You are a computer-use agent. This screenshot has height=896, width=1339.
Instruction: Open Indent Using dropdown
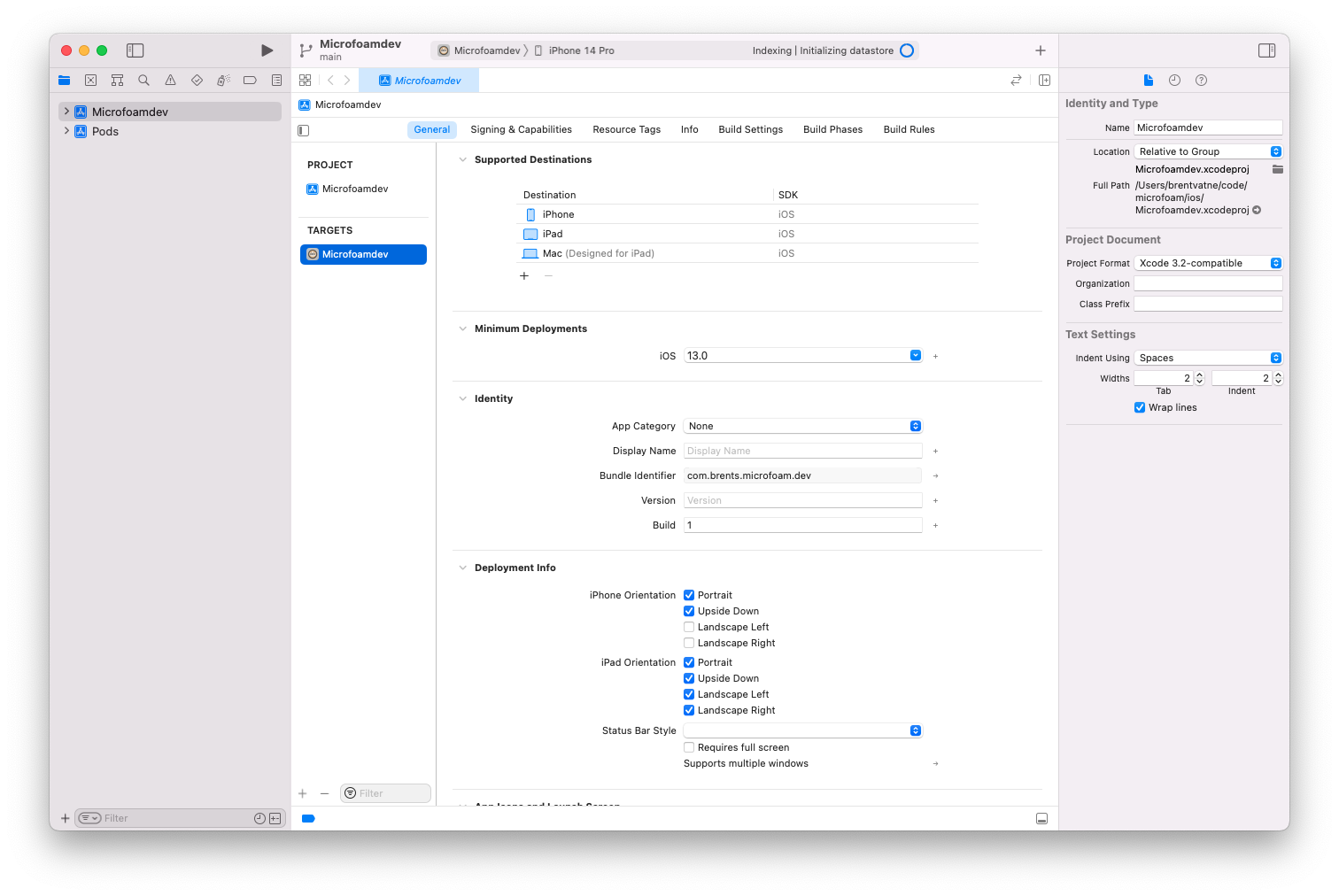(x=1208, y=358)
